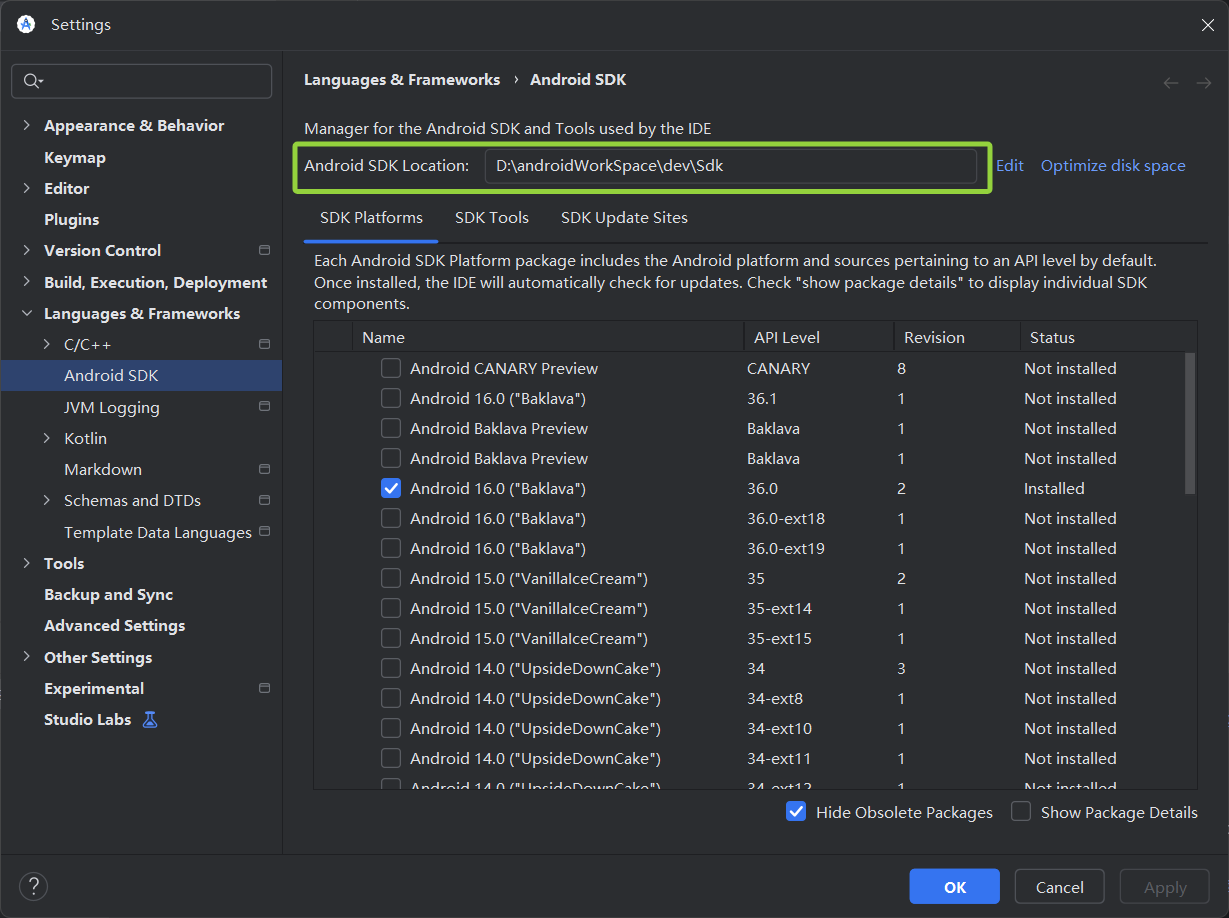
Task: Switch to SDK Platforms tab
Action: coord(371,217)
